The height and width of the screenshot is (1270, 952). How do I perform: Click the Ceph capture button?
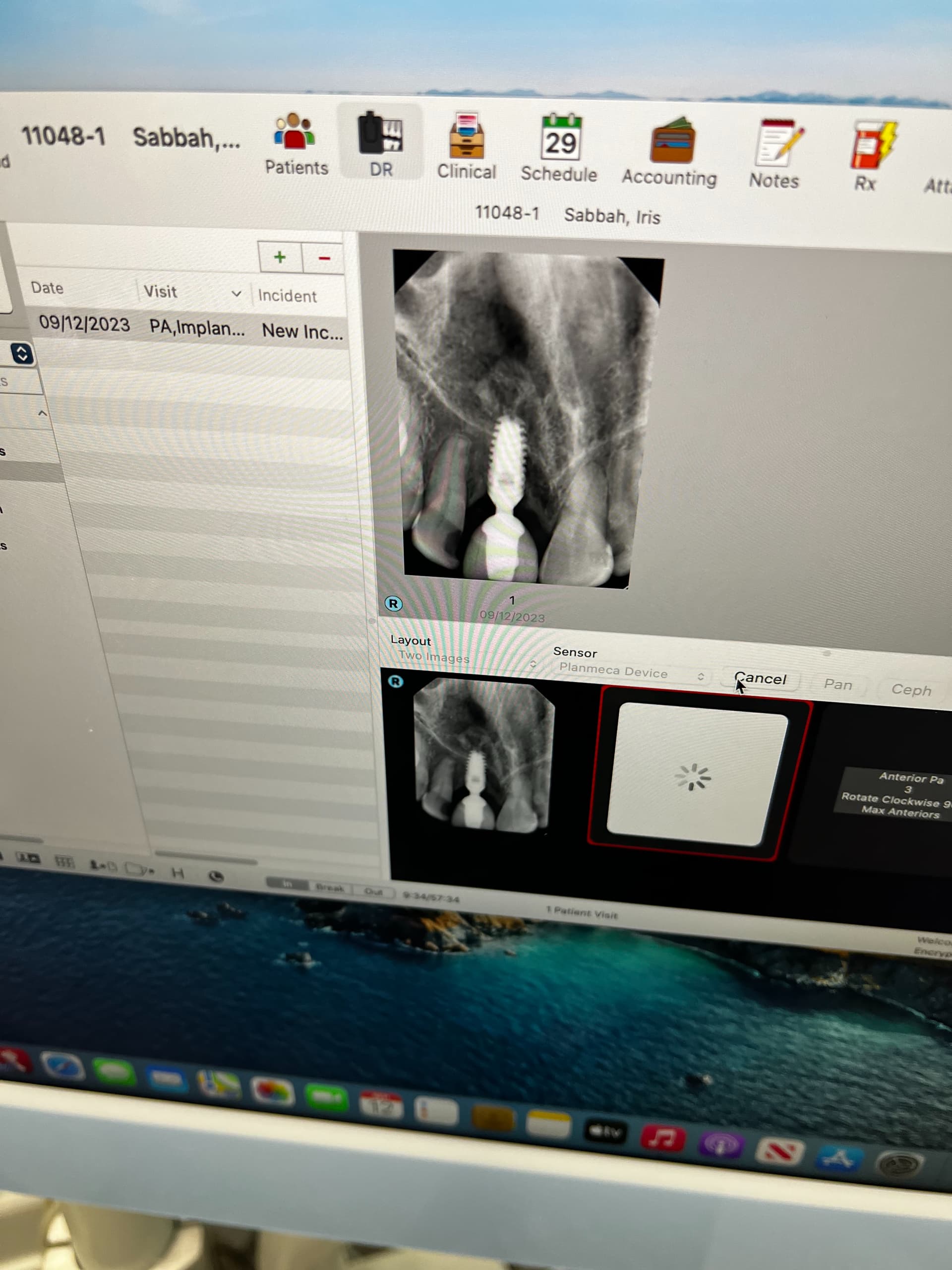(911, 690)
